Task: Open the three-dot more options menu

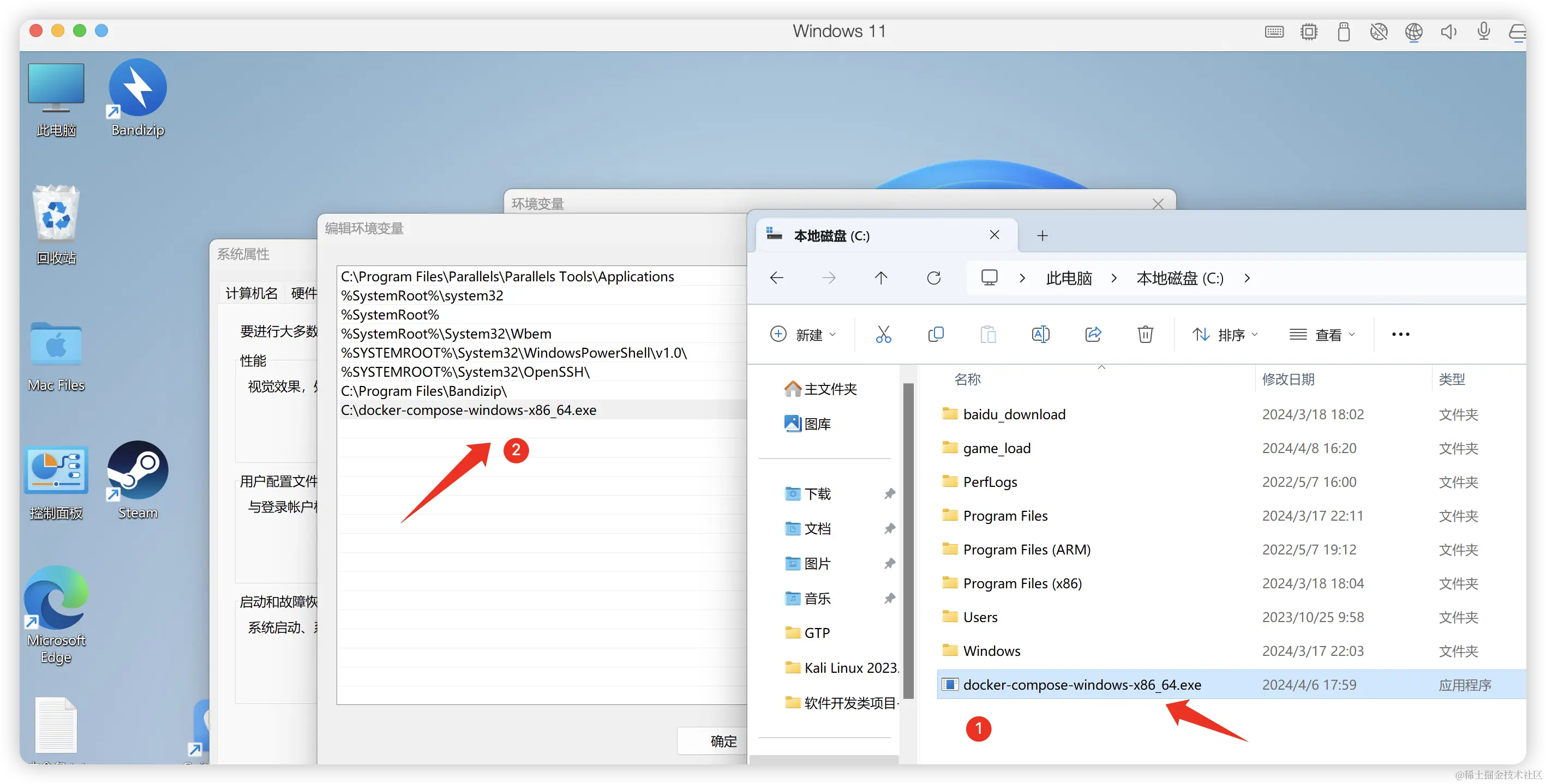Action: click(x=1400, y=335)
